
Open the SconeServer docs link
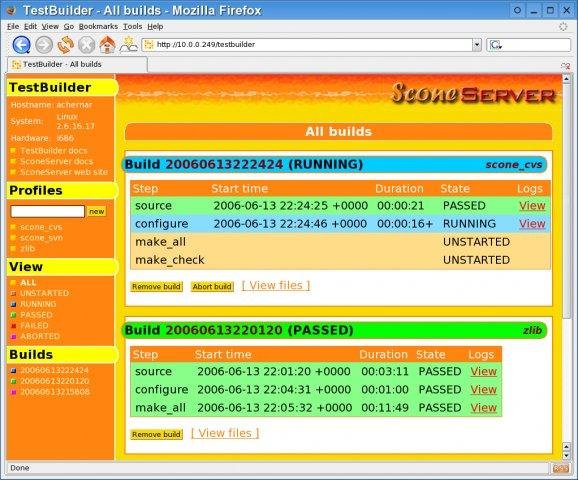(x=56, y=161)
